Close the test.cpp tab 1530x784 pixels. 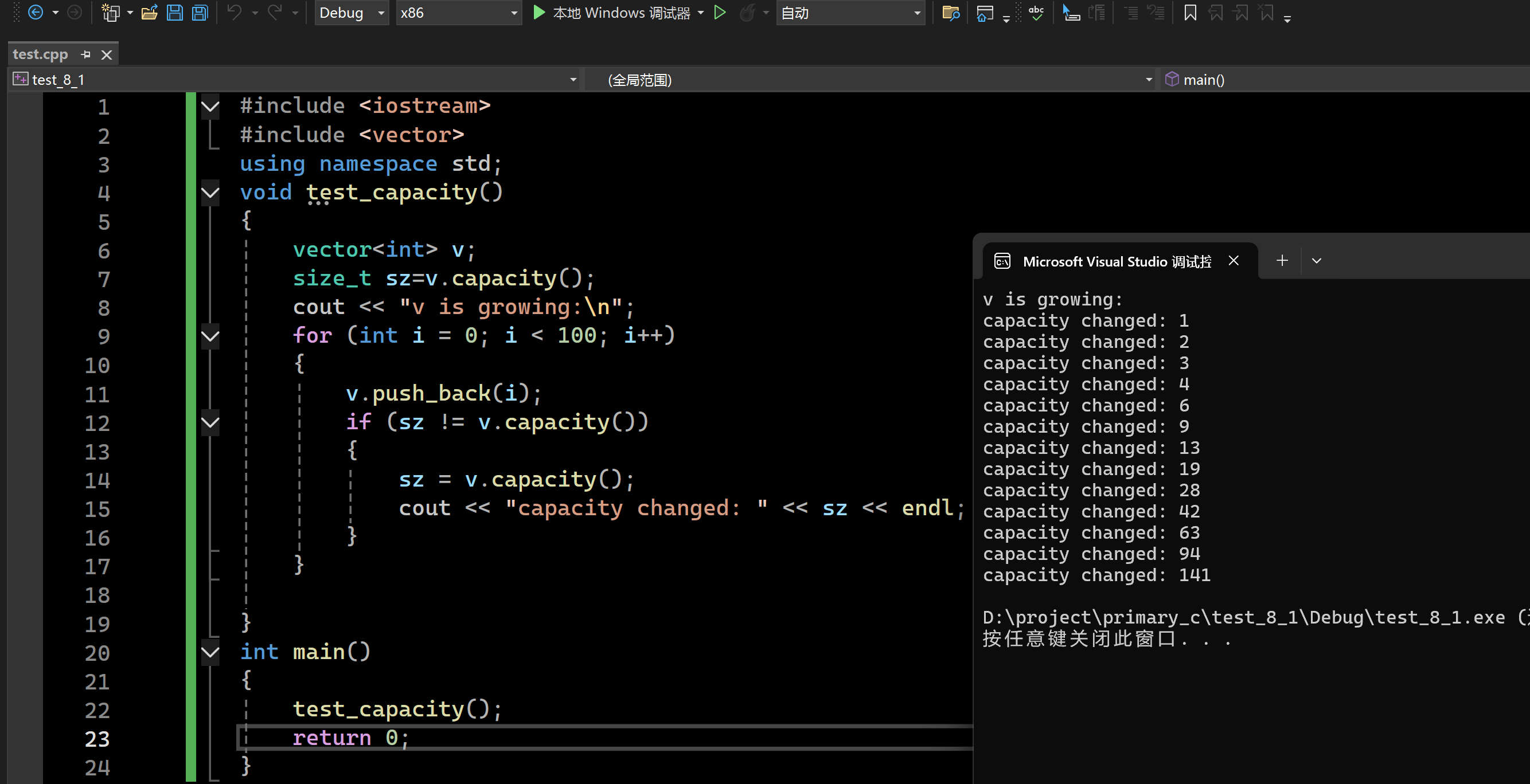pyautogui.click(x=107, y=54)
